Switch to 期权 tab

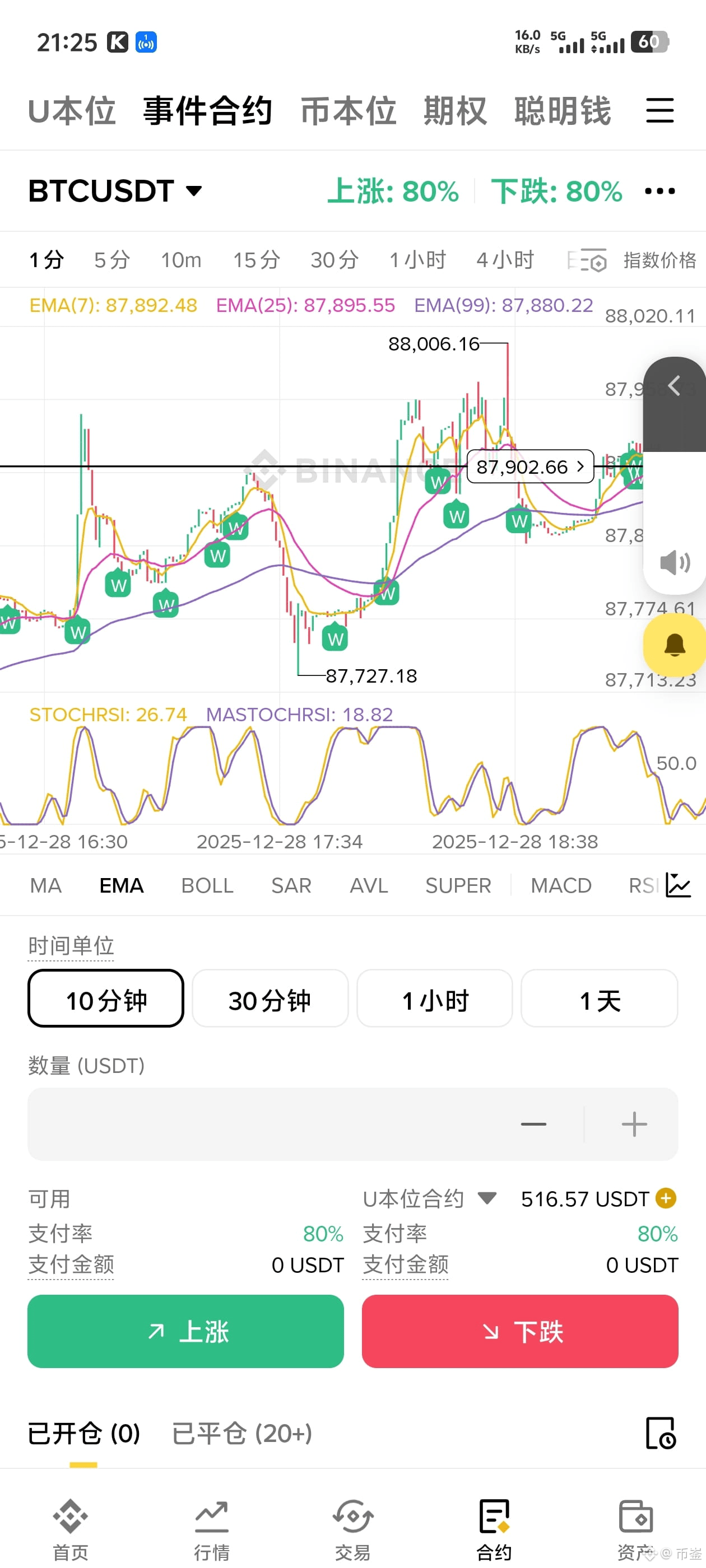point(456,111)
